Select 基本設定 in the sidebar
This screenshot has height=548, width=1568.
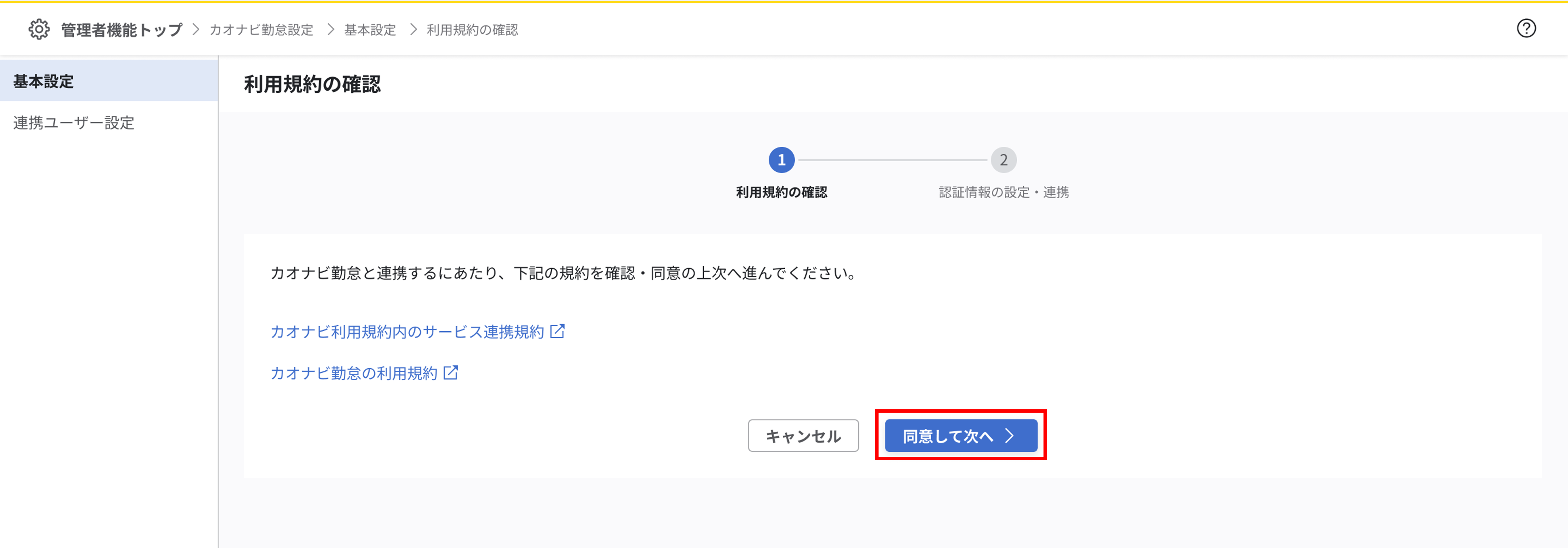(44, 81)
